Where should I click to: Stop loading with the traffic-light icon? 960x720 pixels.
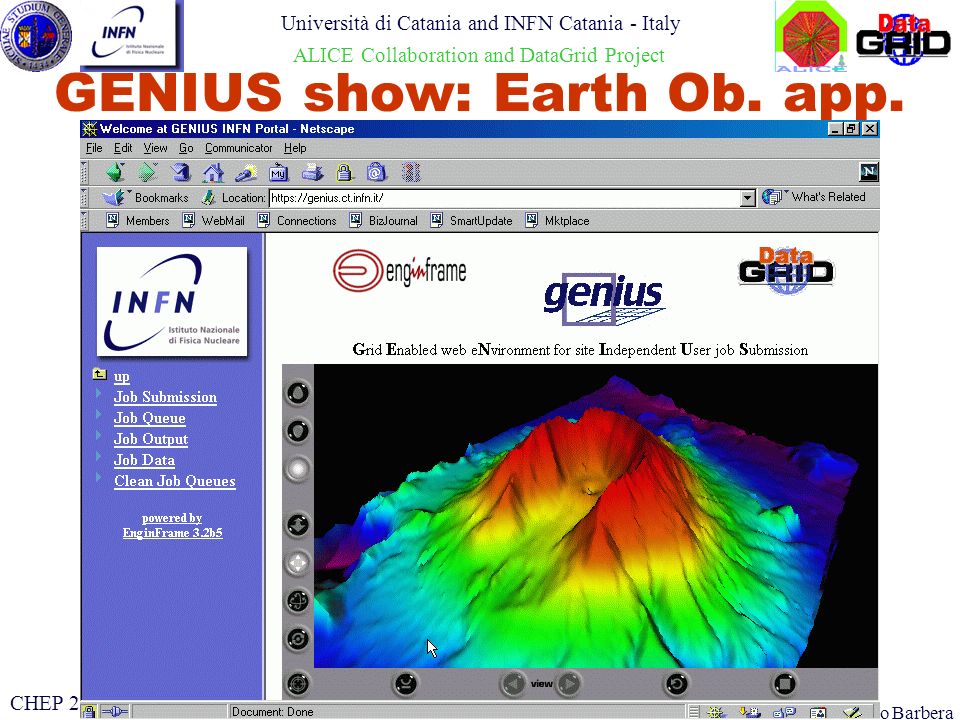coord(411,173)
